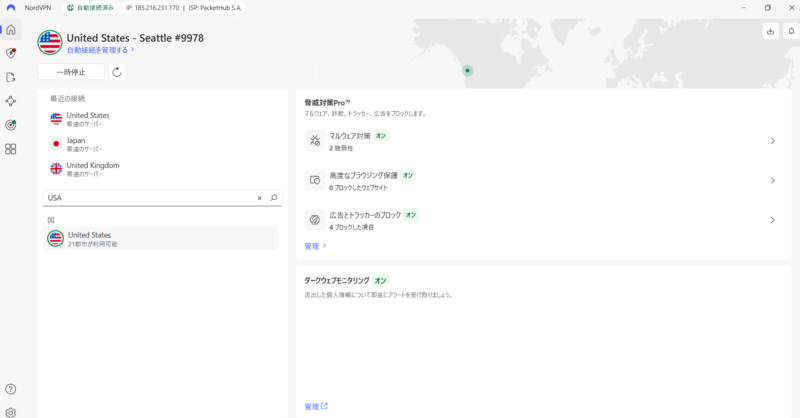Select recent connection United States
The image size is (800, 418).
tap(161, 119)
